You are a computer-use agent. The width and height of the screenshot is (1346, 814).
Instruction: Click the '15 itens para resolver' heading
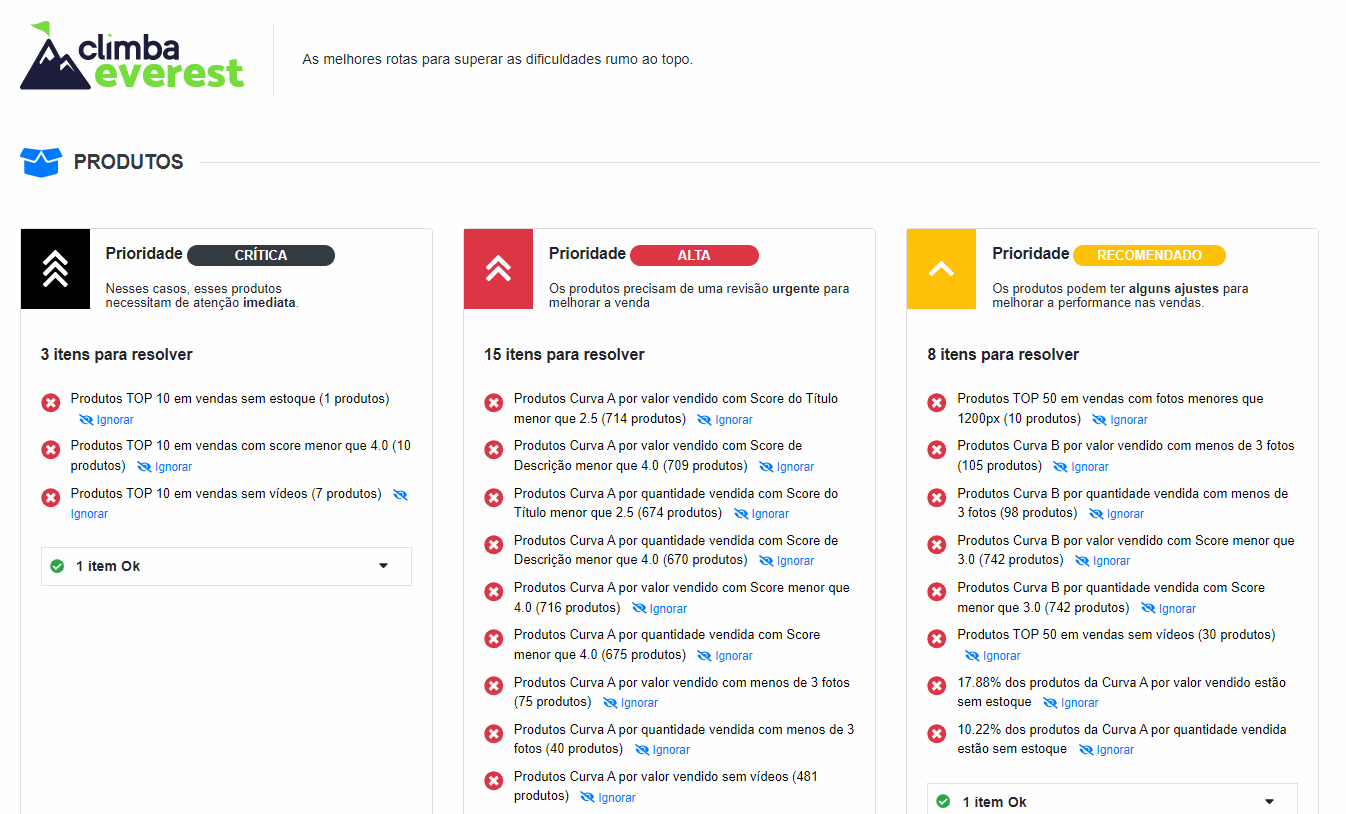tap(564, 354)
